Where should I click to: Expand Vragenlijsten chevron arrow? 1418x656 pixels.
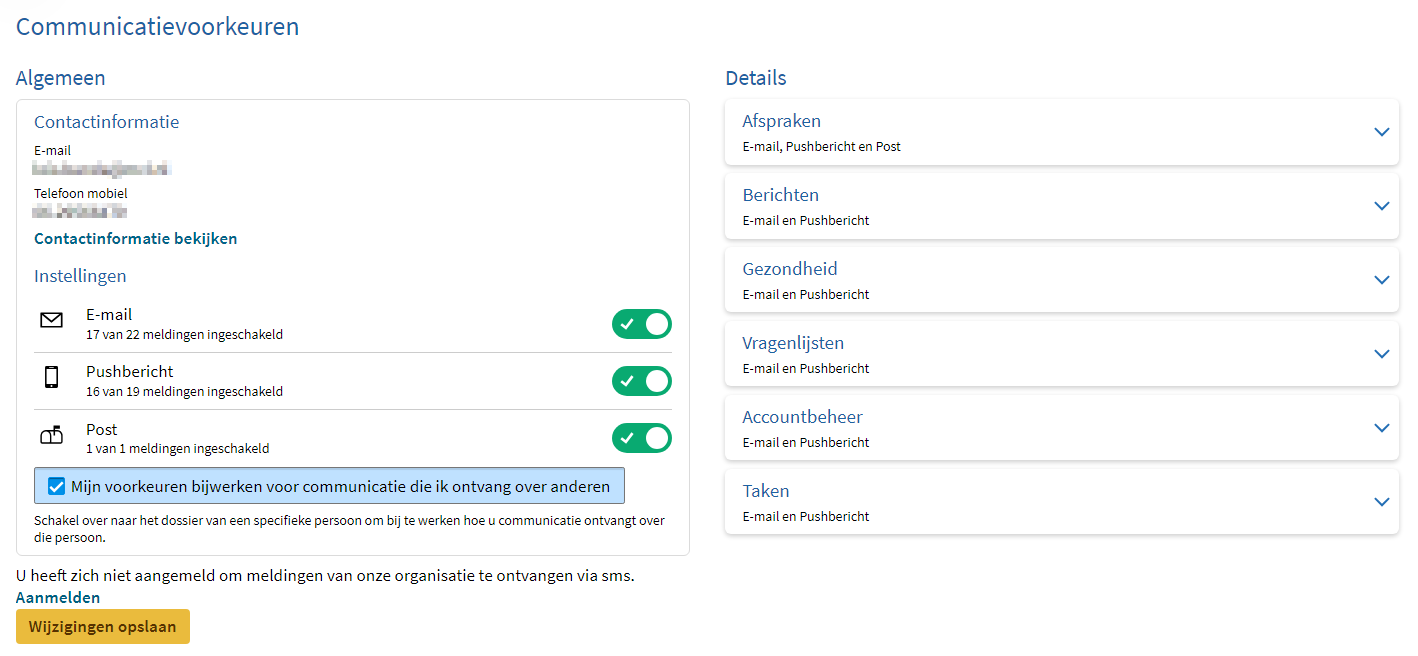pyautogui.click(x=1381, y=354)
